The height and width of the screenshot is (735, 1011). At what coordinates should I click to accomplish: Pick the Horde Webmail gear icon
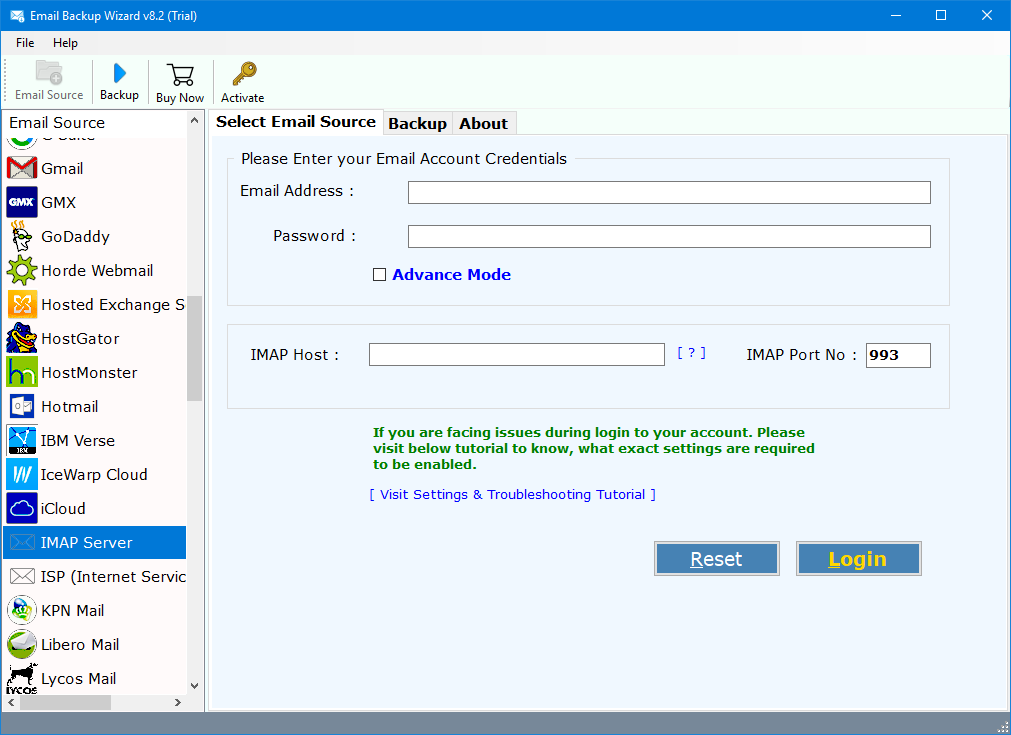point(22,270)
